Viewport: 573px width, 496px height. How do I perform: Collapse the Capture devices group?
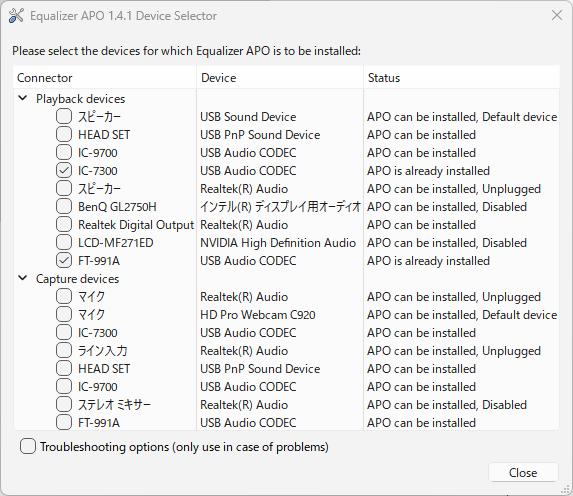(23, 279)
